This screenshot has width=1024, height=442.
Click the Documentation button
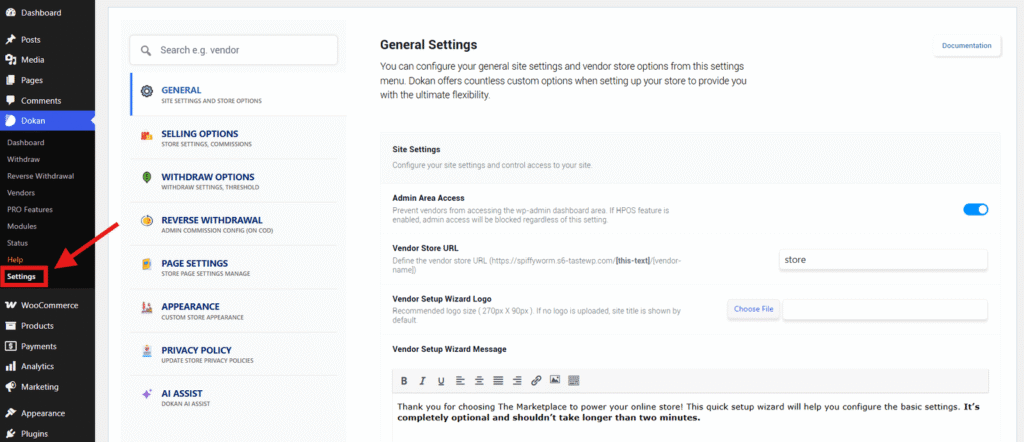966,46
